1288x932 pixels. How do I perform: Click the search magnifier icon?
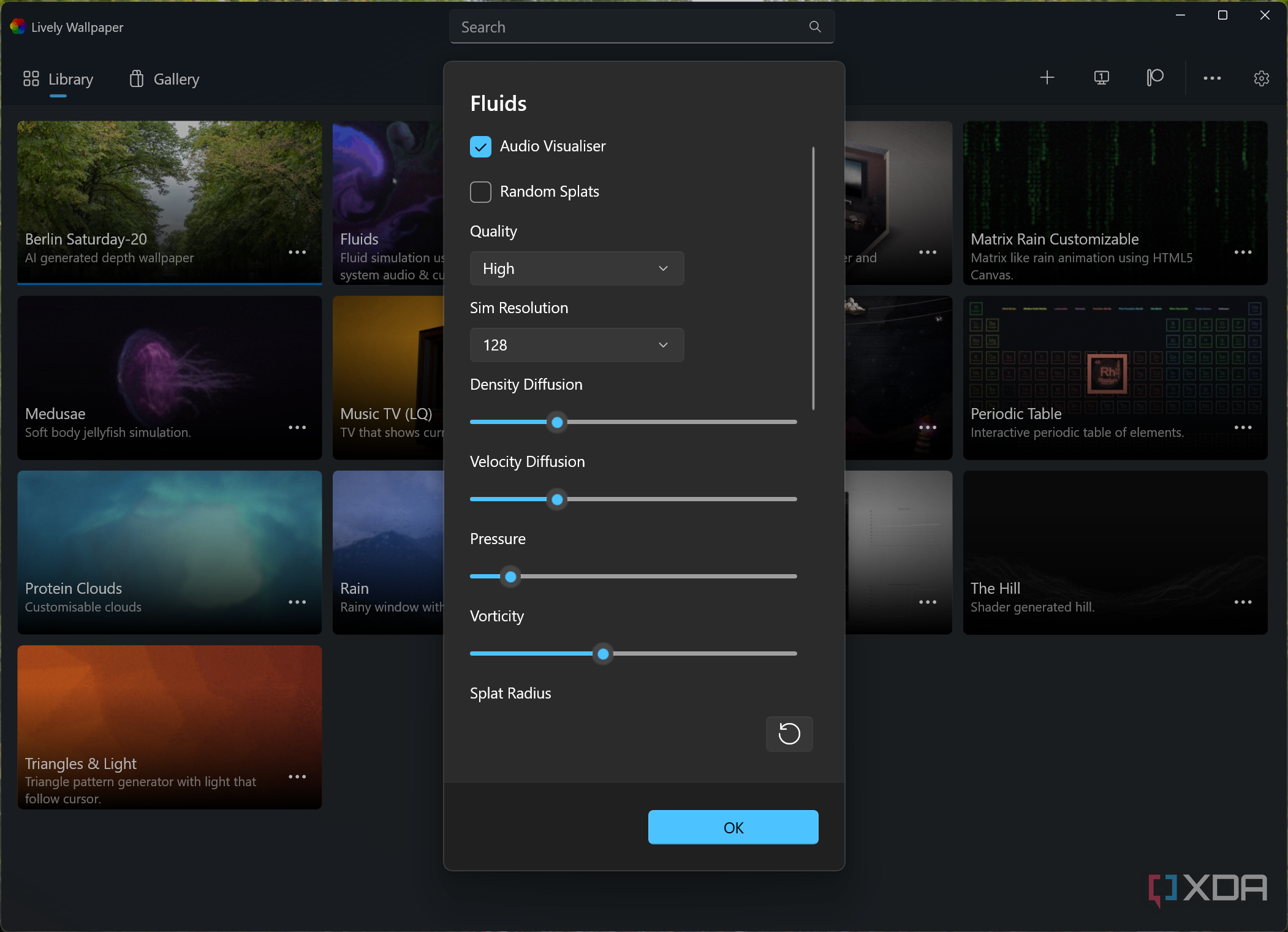[814, 27]
